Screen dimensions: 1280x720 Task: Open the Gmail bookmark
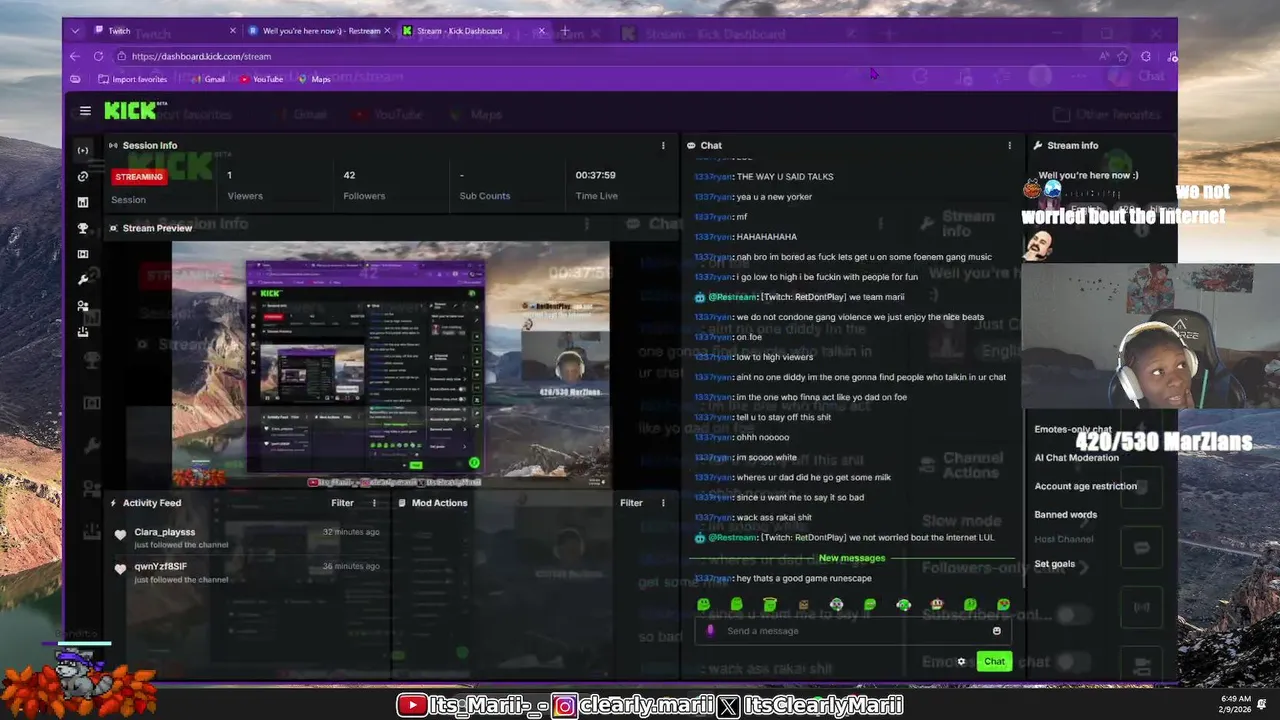pos(207,79)
